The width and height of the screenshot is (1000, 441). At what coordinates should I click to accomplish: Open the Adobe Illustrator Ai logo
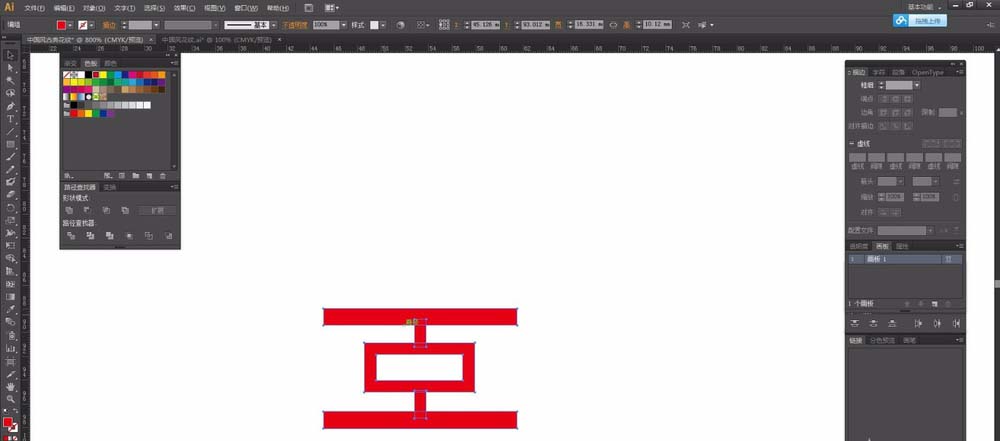click(x=9, y=7)
